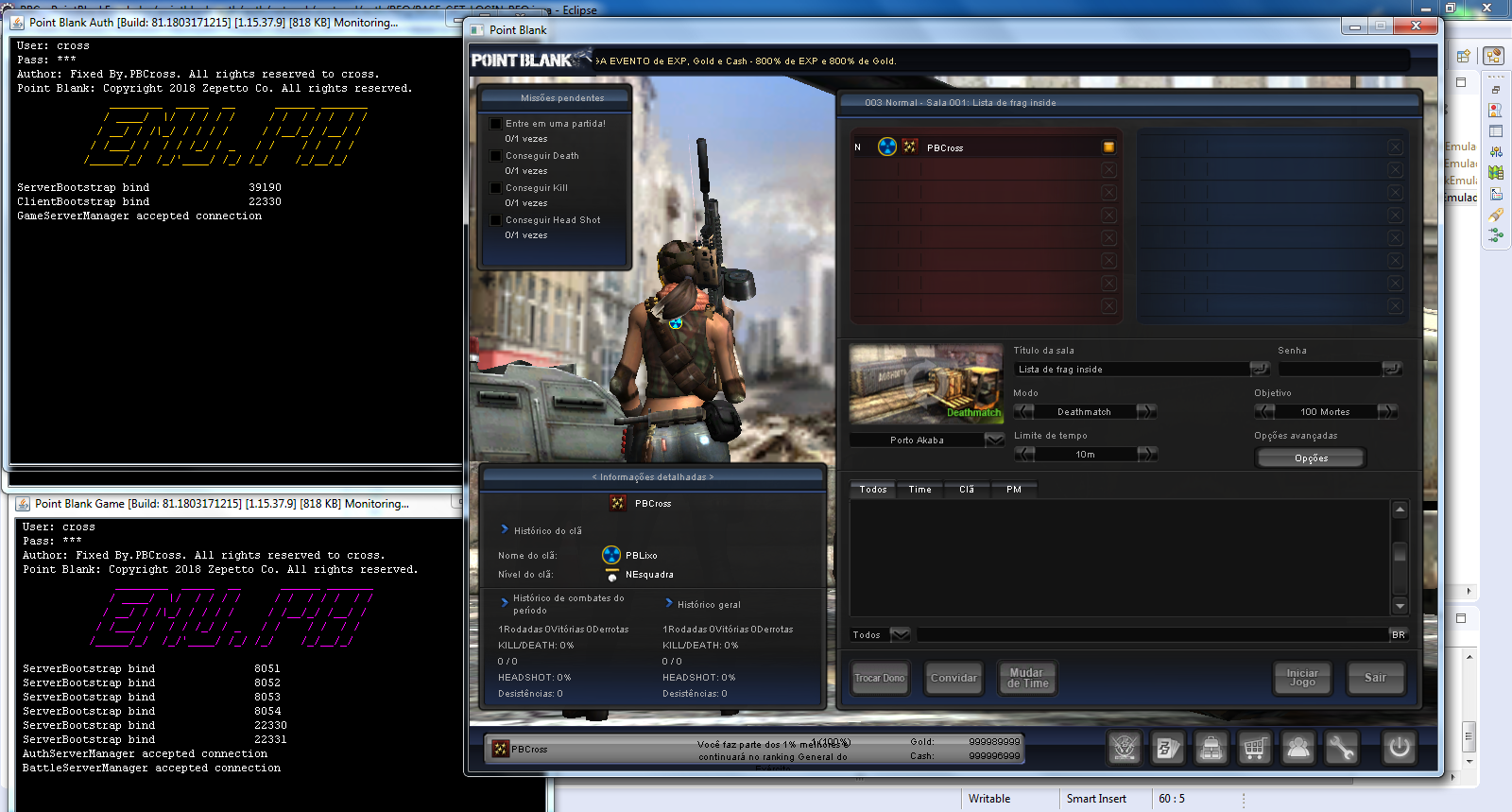Close the last blue team slot
This screenshot has height=812, width=1512.
(1395, 305)
